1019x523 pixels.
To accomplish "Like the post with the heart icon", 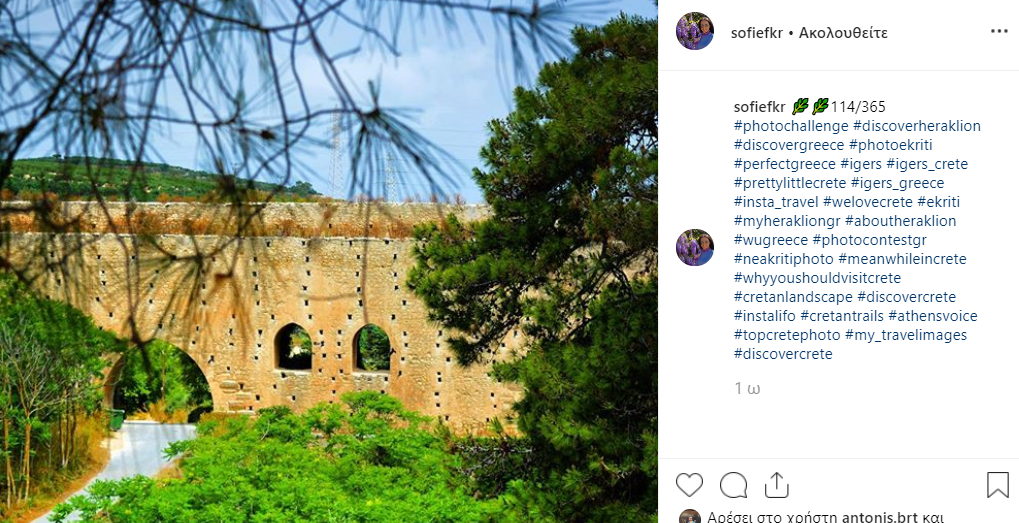I will tap(690, 485).
